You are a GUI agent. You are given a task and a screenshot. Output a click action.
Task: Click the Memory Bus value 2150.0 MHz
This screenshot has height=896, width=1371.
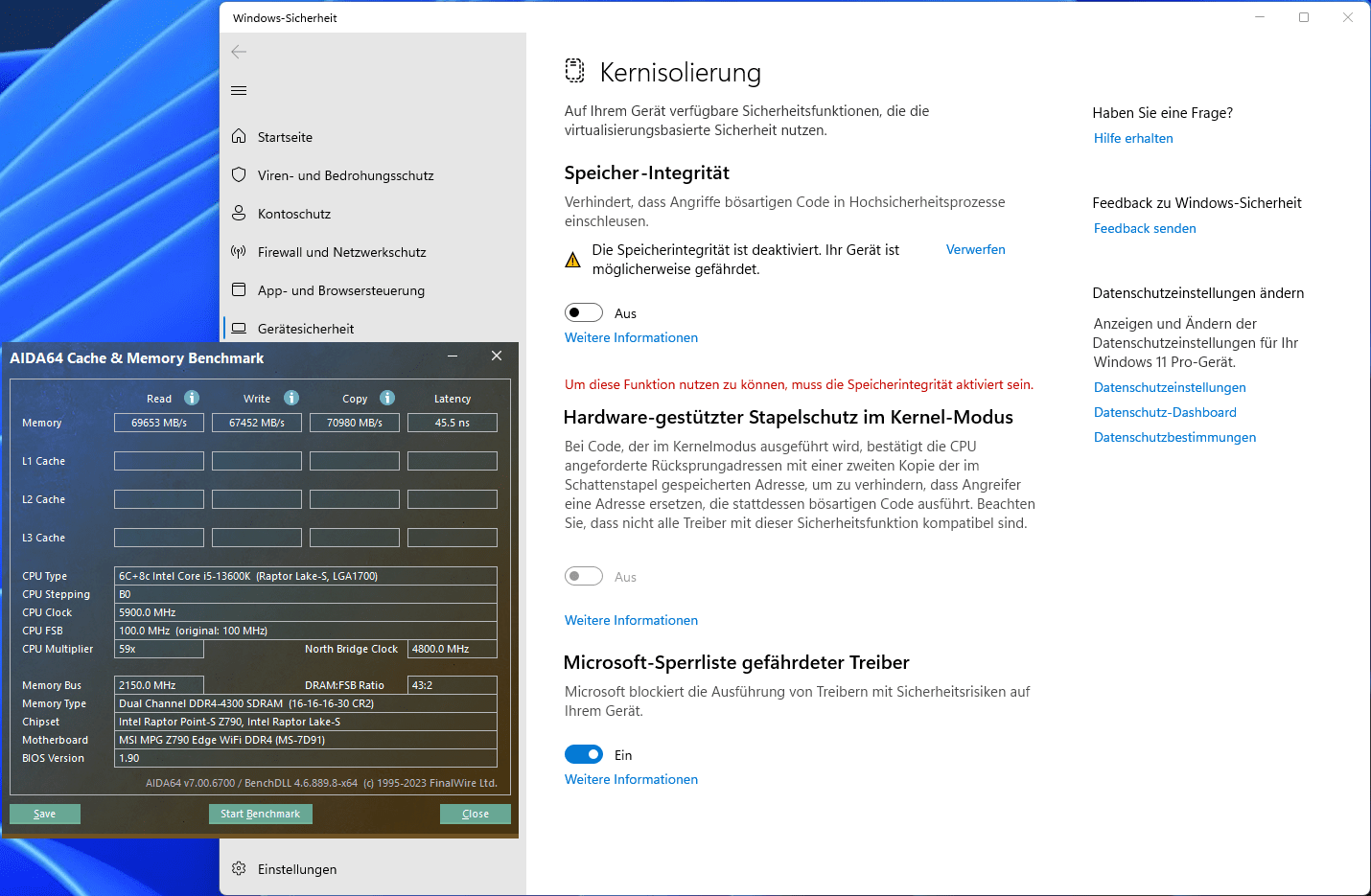(159, 685)
